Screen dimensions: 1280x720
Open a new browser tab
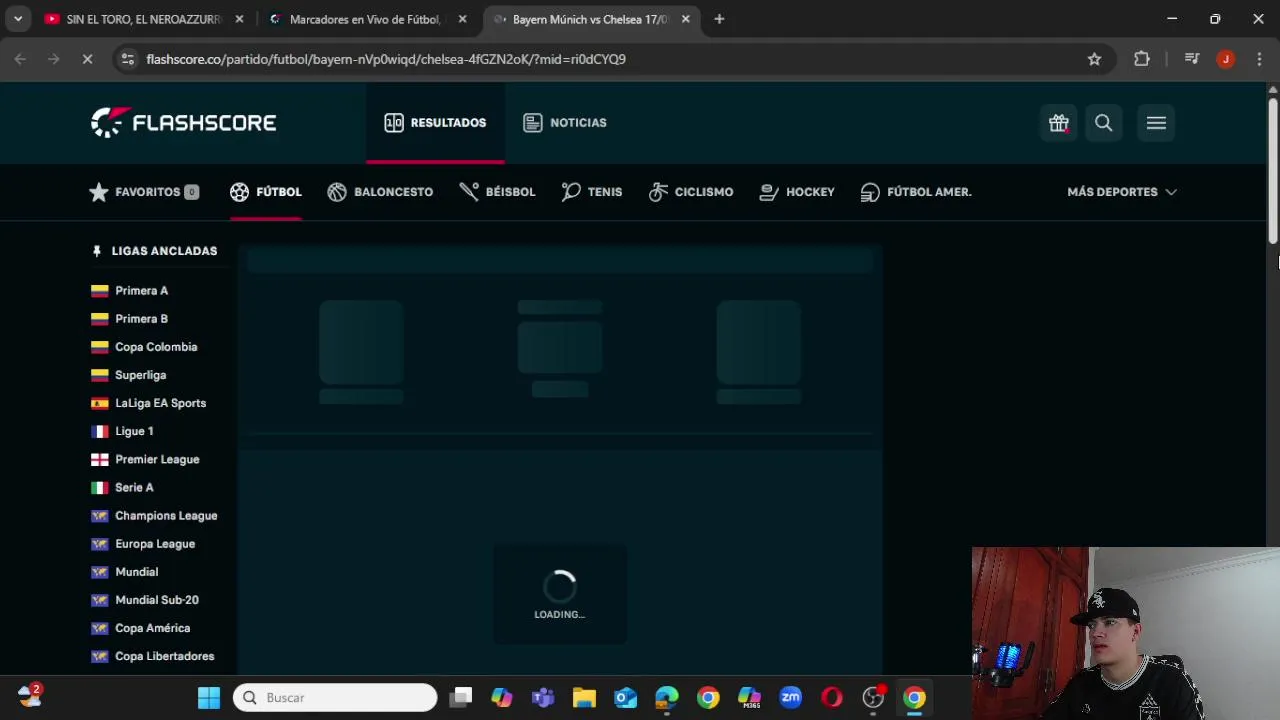pos(719,19)
